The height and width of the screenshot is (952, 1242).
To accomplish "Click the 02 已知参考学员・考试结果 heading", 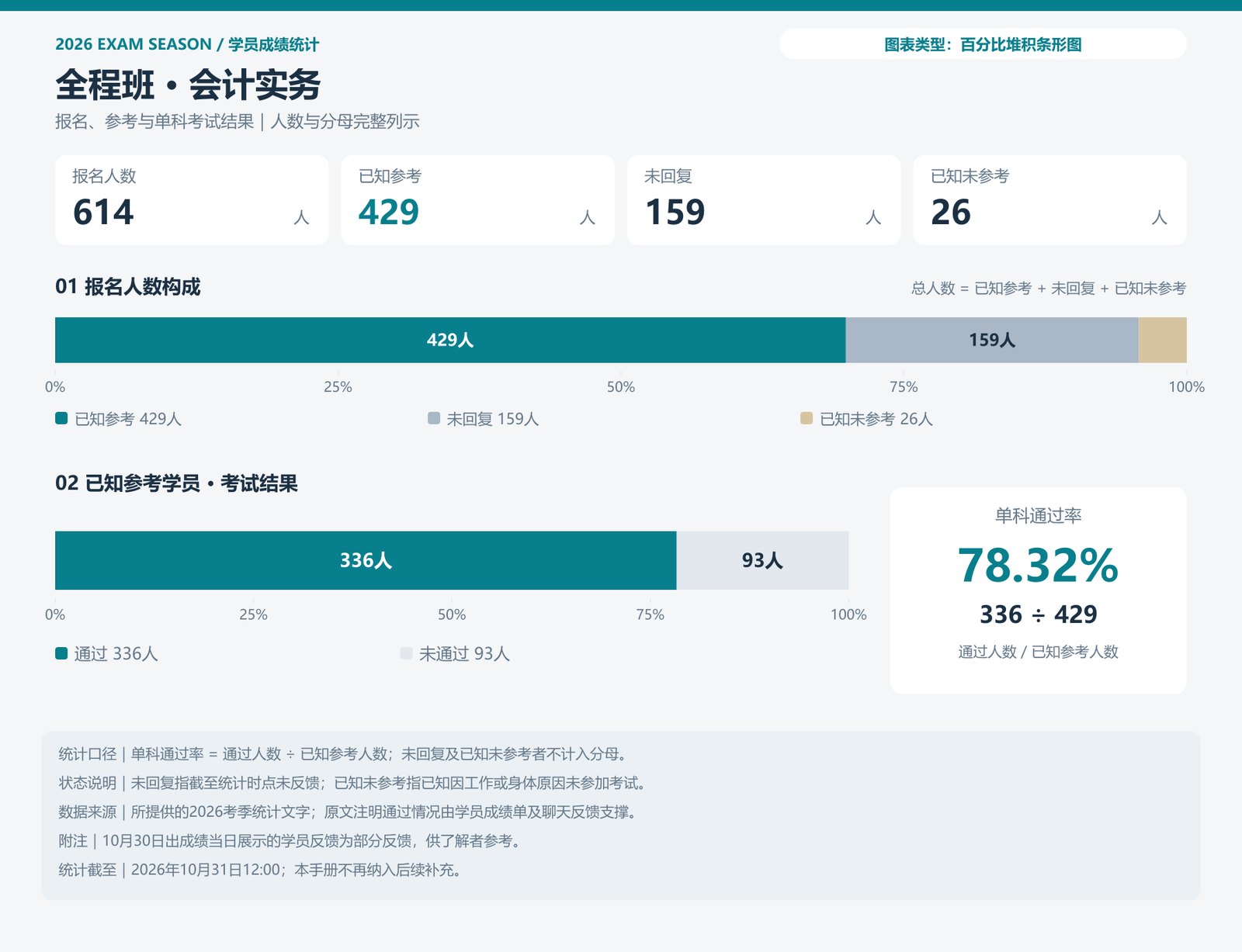I will (x=176, y=483).
